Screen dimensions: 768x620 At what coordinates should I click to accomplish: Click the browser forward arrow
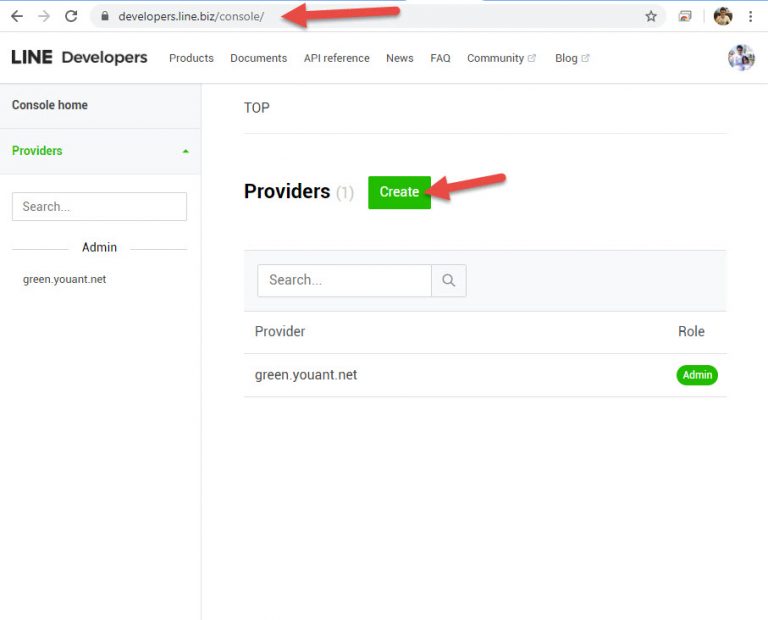tap(44, 16)
